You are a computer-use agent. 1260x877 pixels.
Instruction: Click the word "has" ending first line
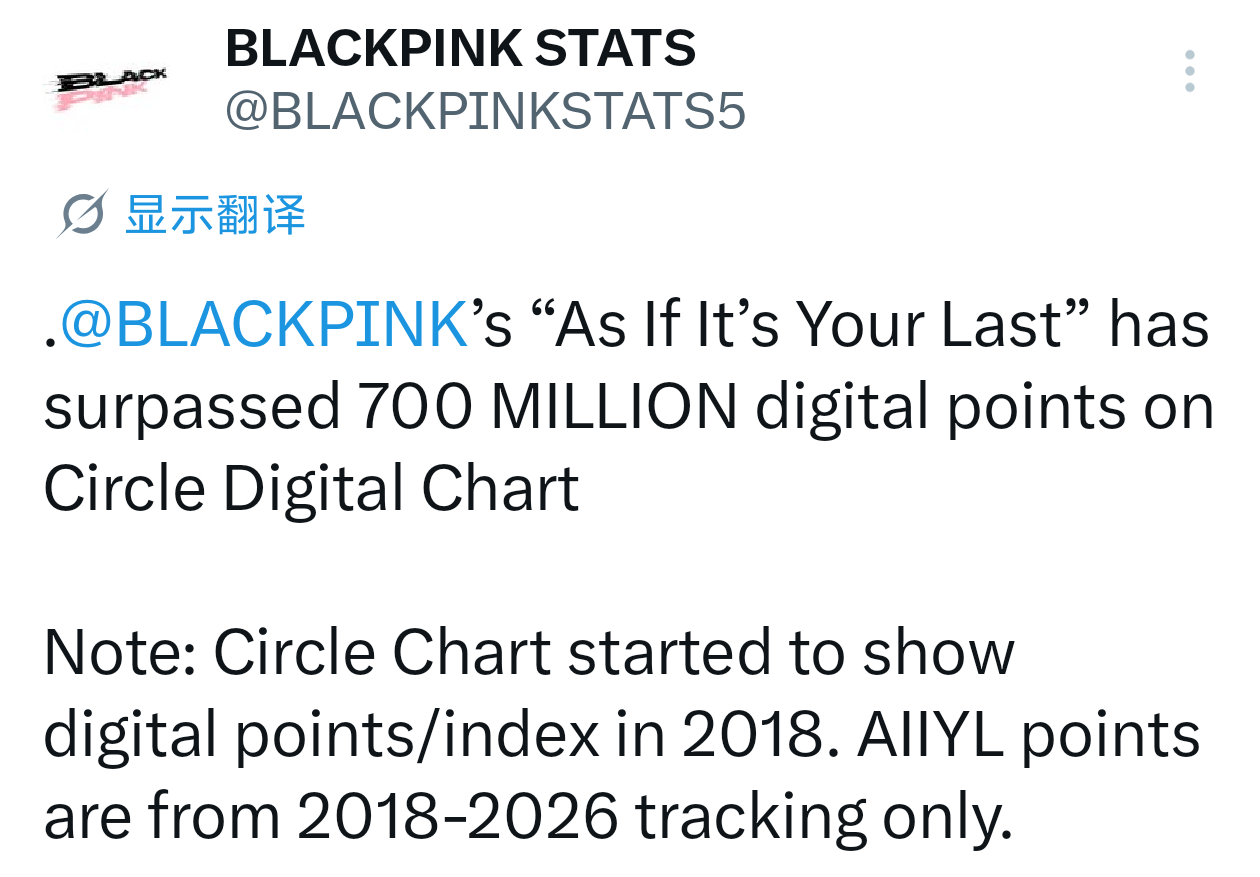click(x=1159, y=324)
